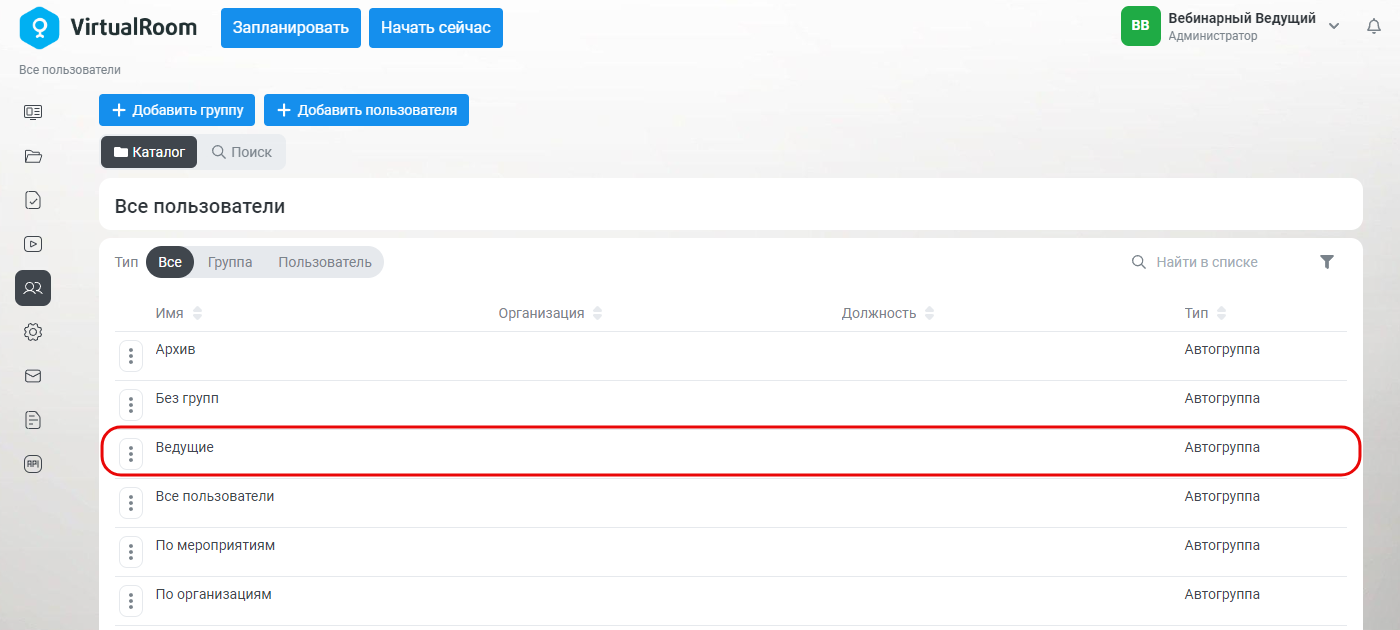Click the Все пользователи breadcrumb under the logo
The height and width of the screenshot is (630, 1400).
[x=70, y=70]
